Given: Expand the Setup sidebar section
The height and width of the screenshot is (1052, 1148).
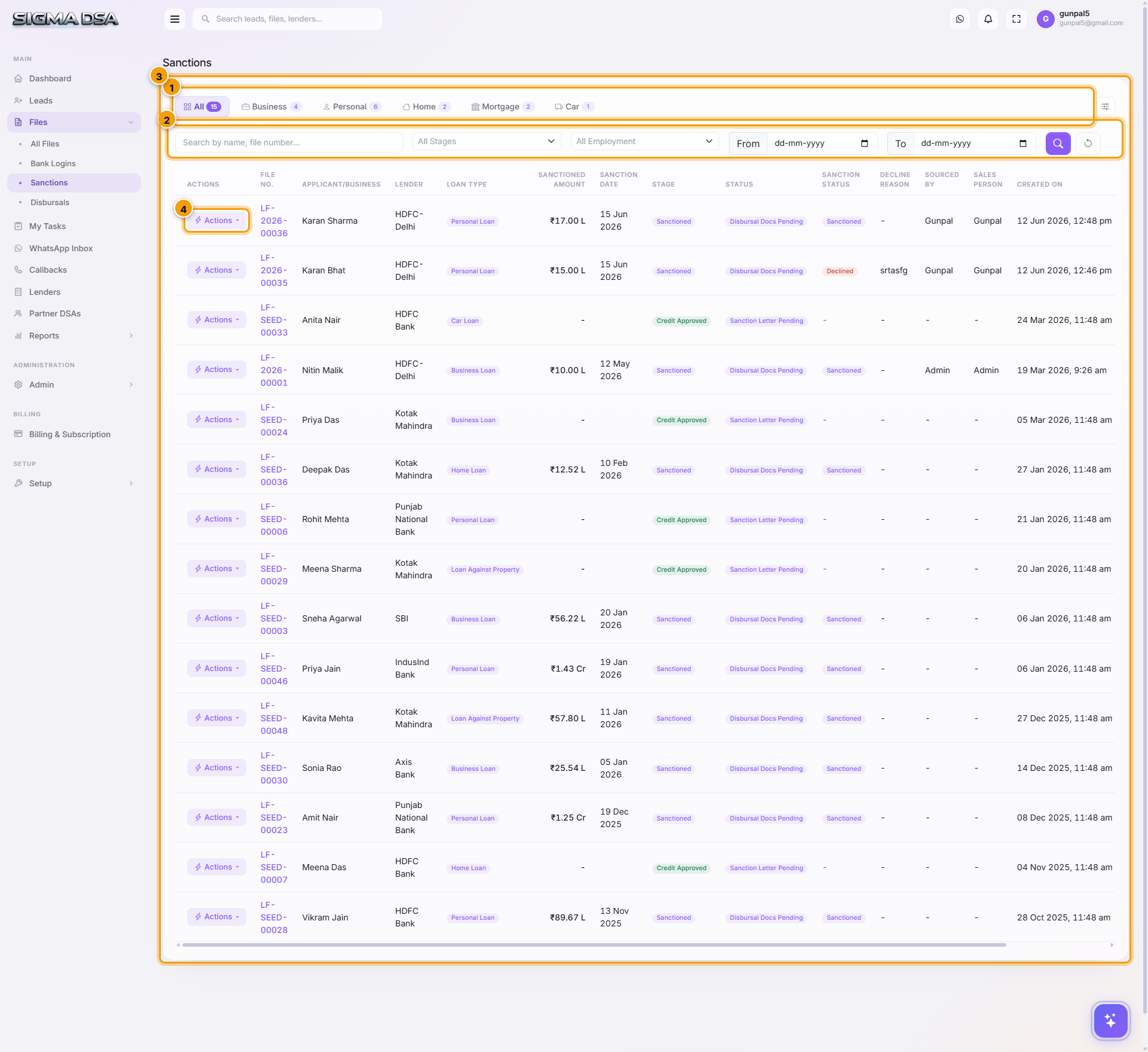Looking at the screenshot, I should coord(74,483).
